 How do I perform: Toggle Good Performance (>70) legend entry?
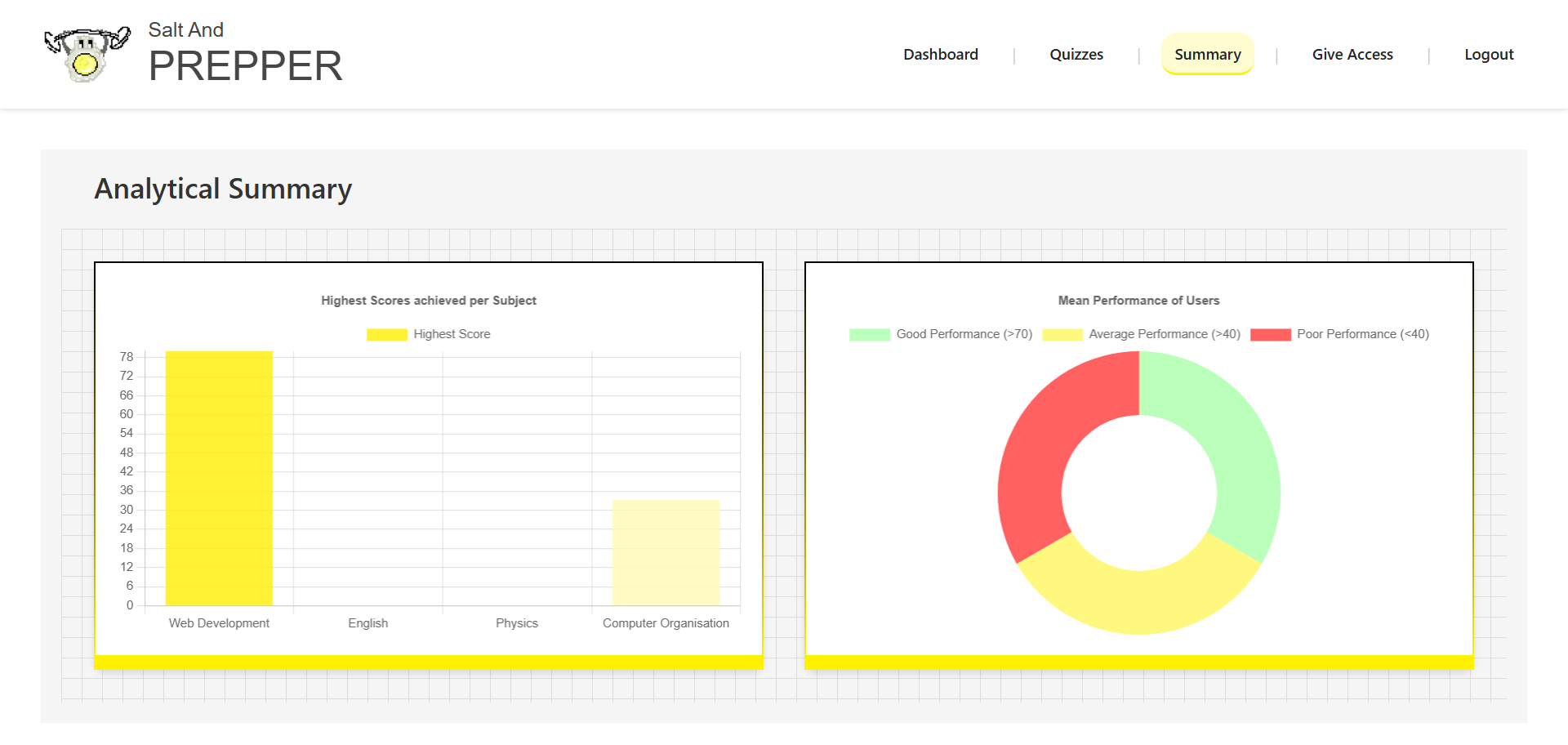pos(964,334)
